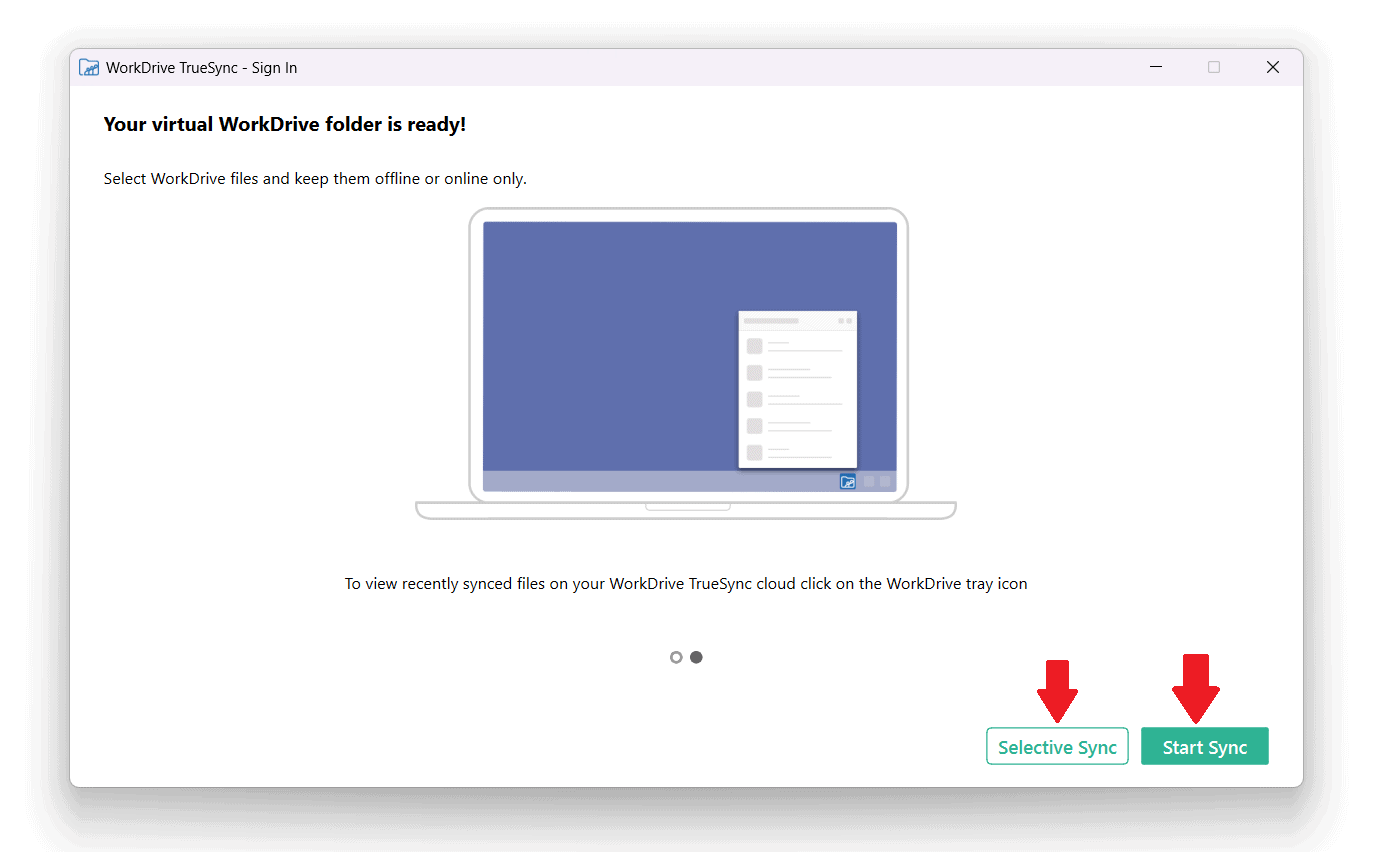Click the purple laptop screen illustration
Viewport: 1375px width, 852px height.
tap(690, 357)
